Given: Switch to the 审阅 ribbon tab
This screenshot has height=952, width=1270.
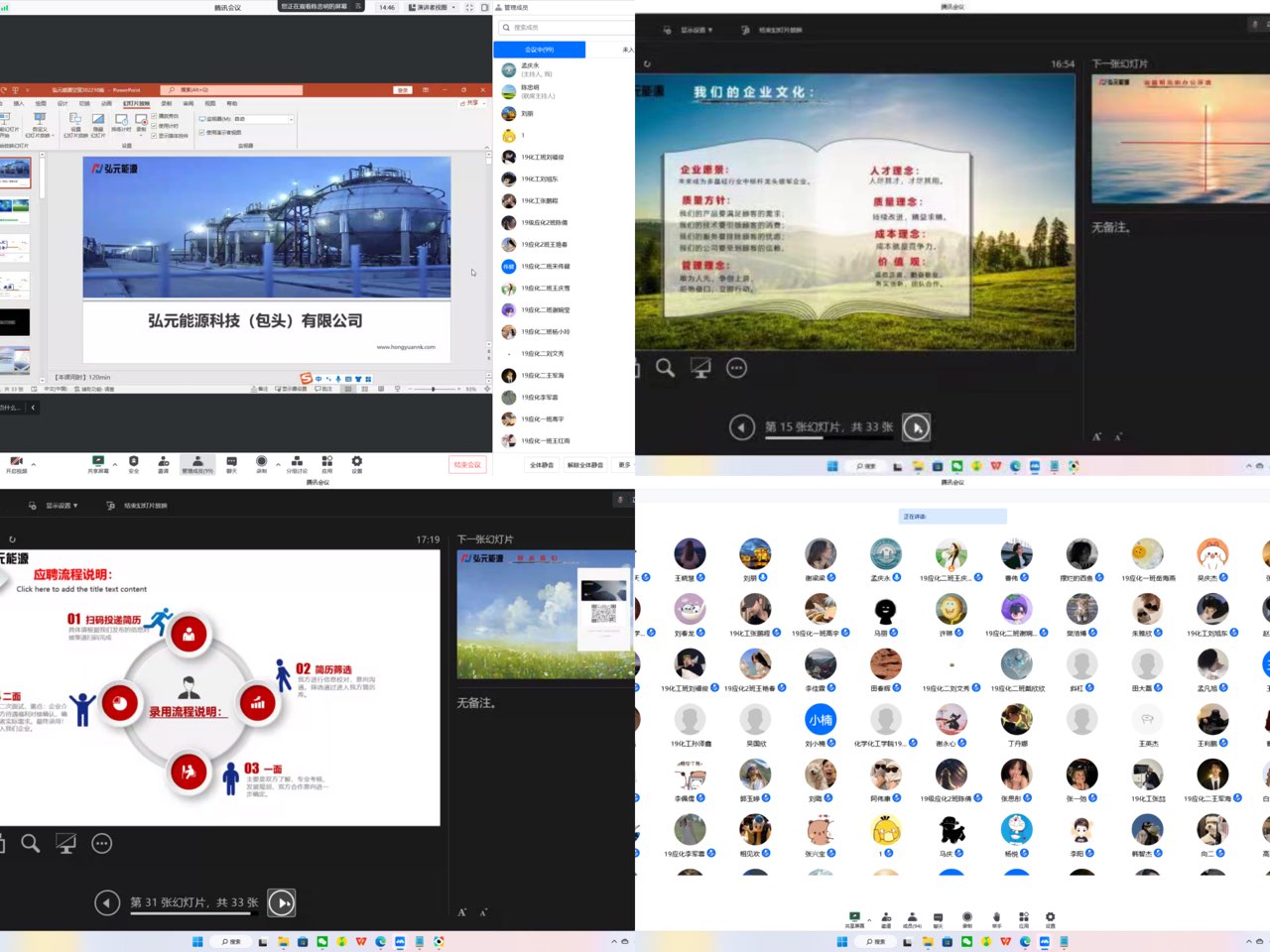Looking at the screenshot, I should 188,103.
